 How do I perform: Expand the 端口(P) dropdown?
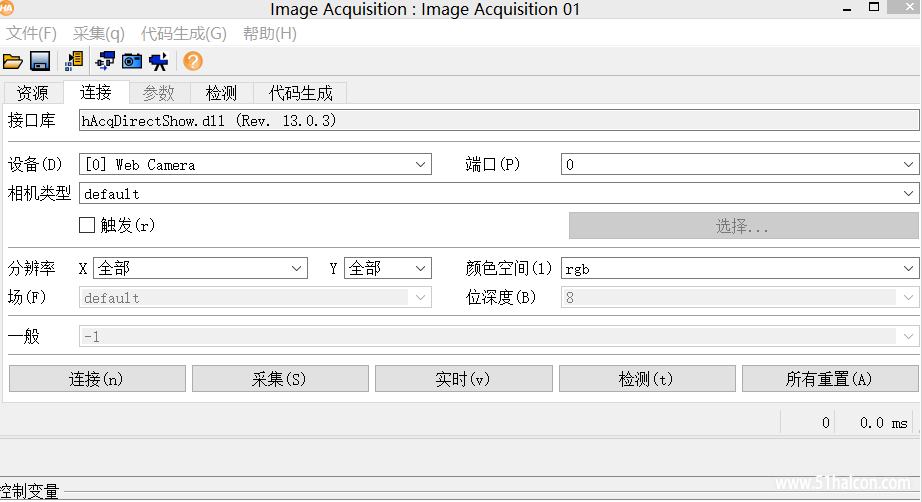click(740, 165)
